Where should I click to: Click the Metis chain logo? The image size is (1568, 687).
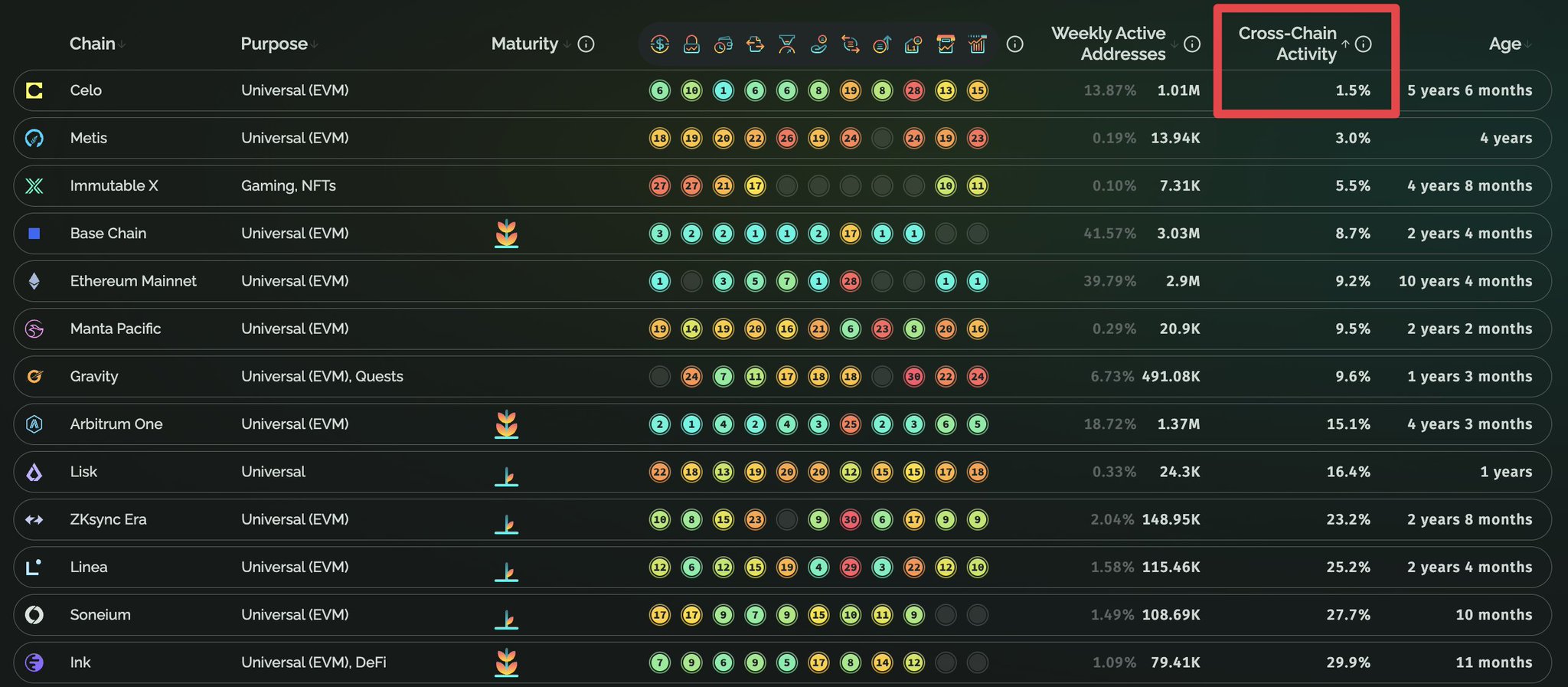point(34,138)
